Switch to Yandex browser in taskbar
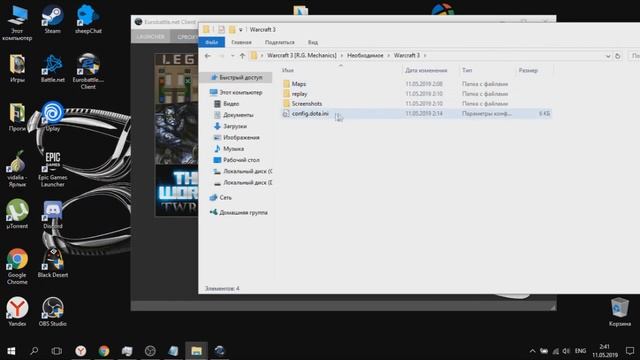This screenshot has width=640, height=360. [x=80, y=351]
